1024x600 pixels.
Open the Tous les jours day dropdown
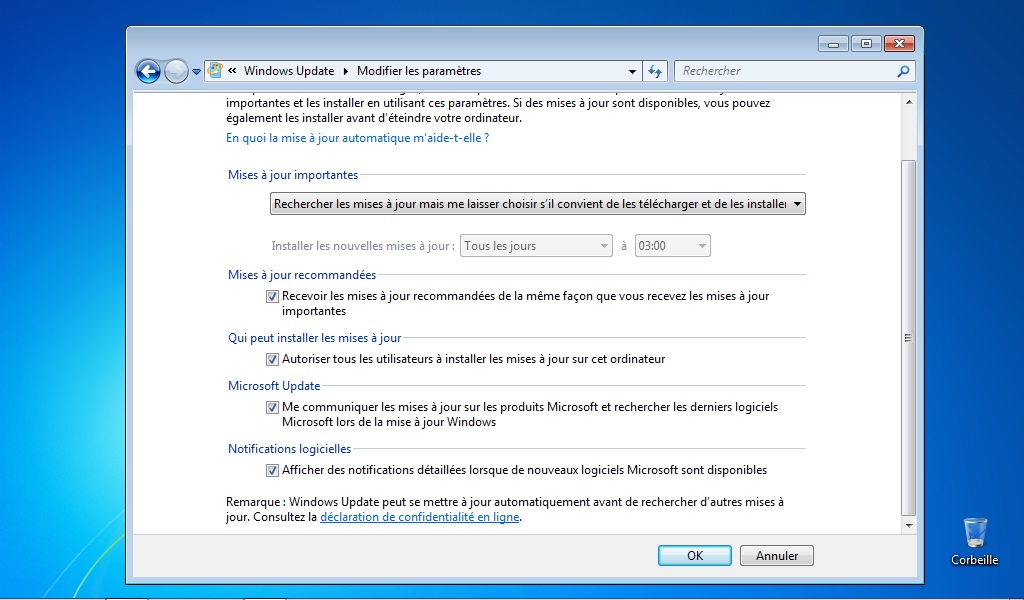click(536, 245)
